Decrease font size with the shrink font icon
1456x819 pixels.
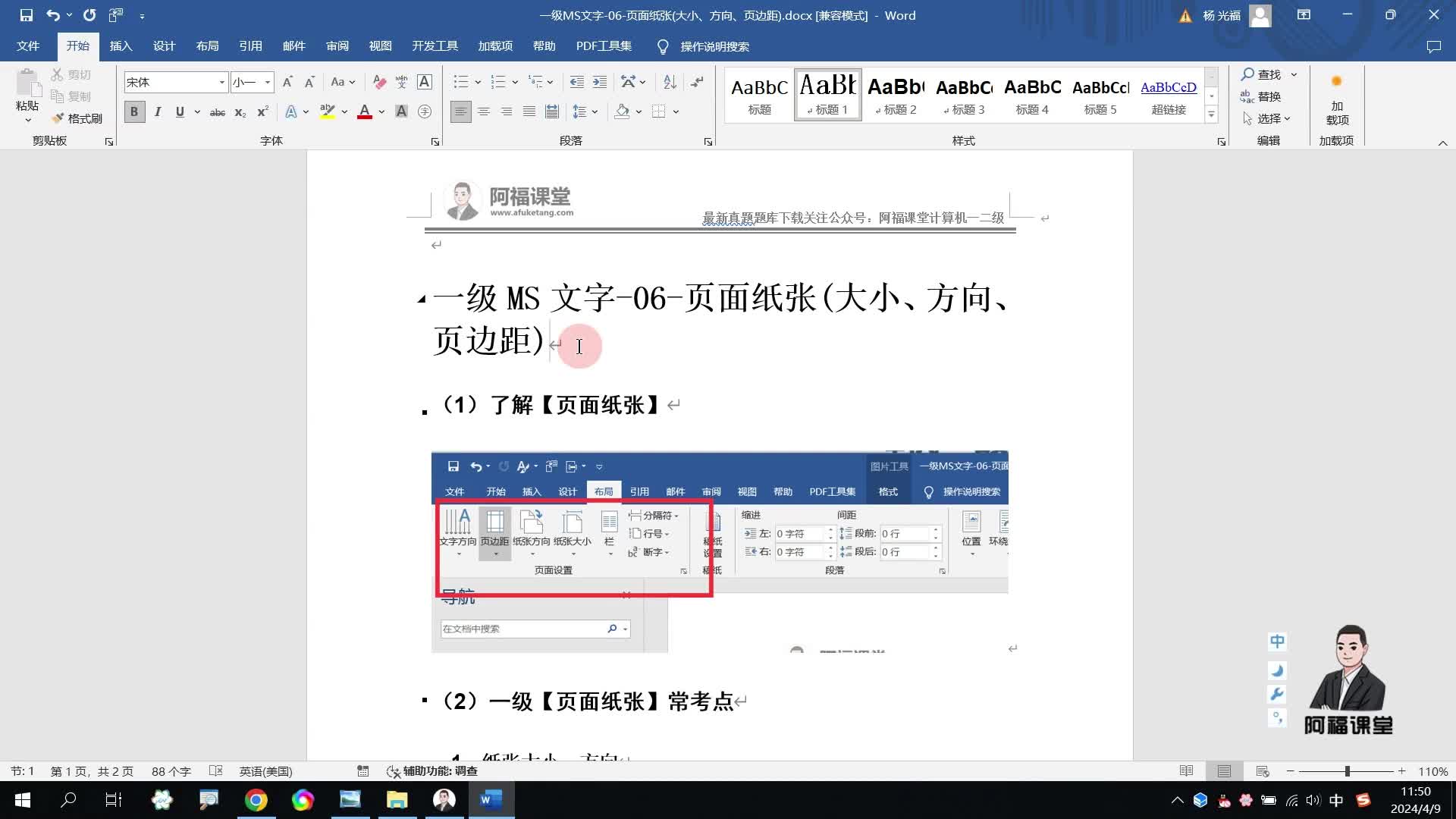tap(309, 82)
